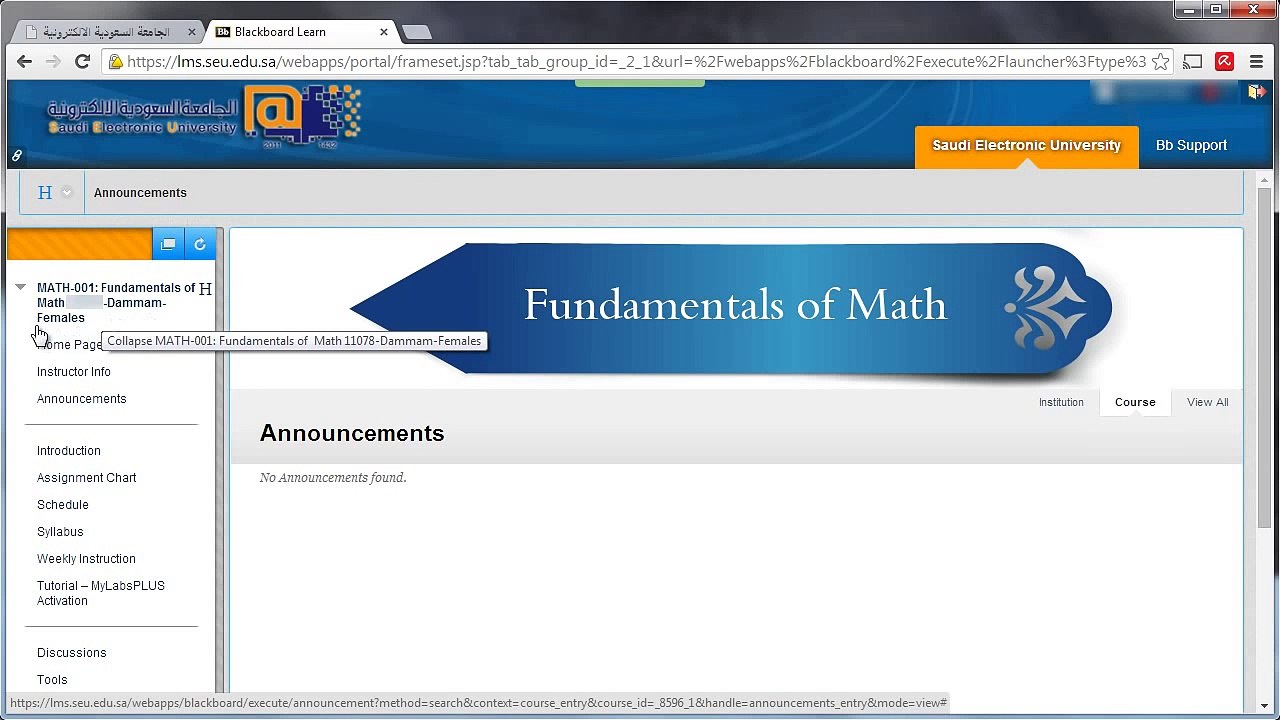Go back using the browser back arrow
The image size is (1280, 720).
24,61
